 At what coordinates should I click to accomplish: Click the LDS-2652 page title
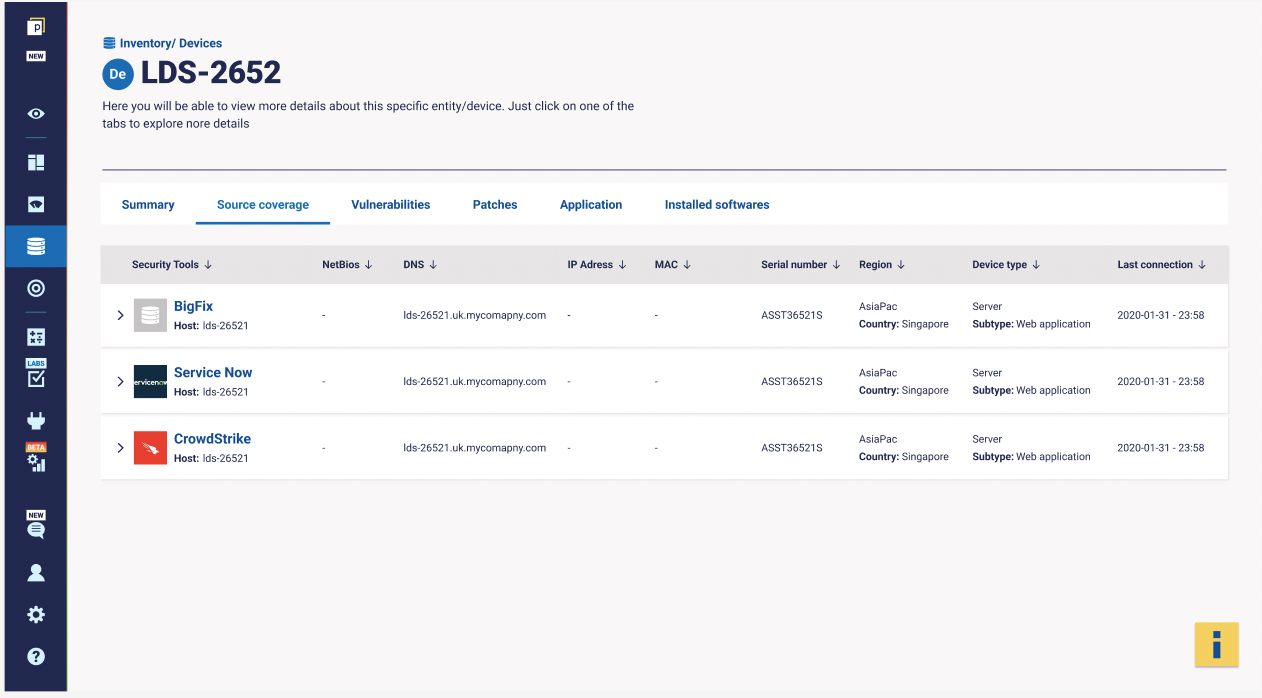(x=211, y=73)
